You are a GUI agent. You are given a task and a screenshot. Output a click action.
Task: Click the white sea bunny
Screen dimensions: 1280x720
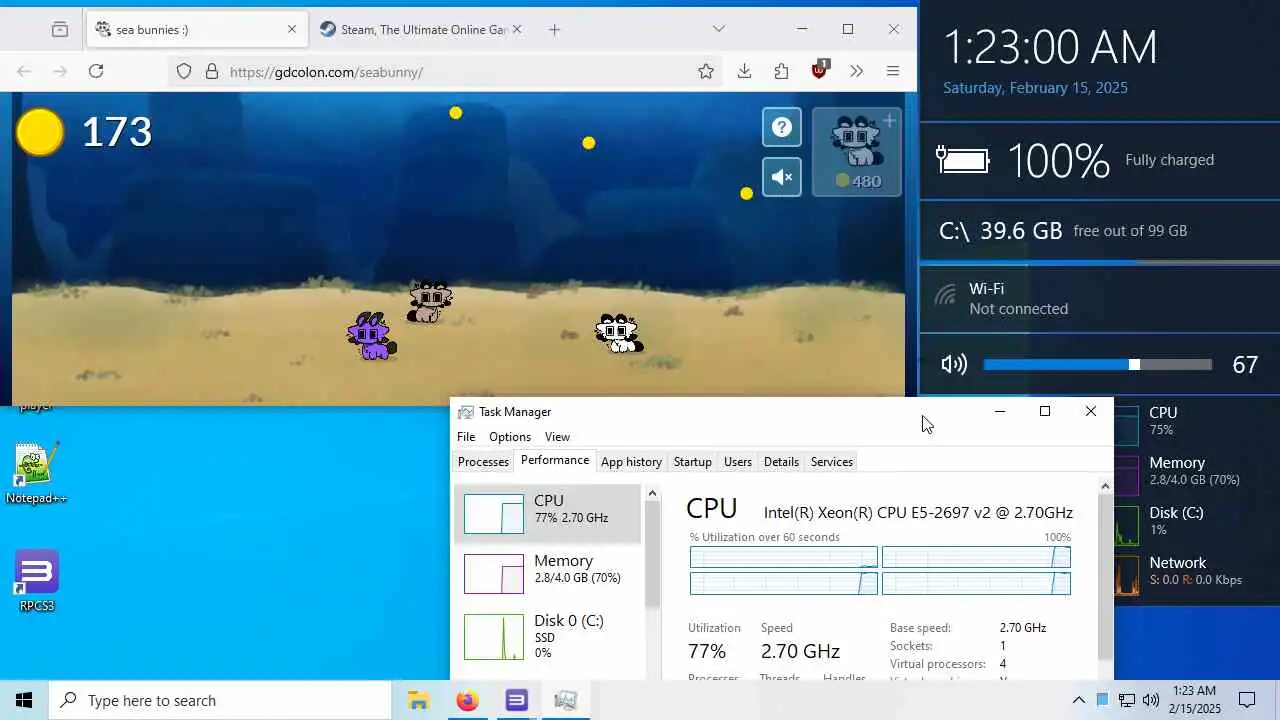619,333
